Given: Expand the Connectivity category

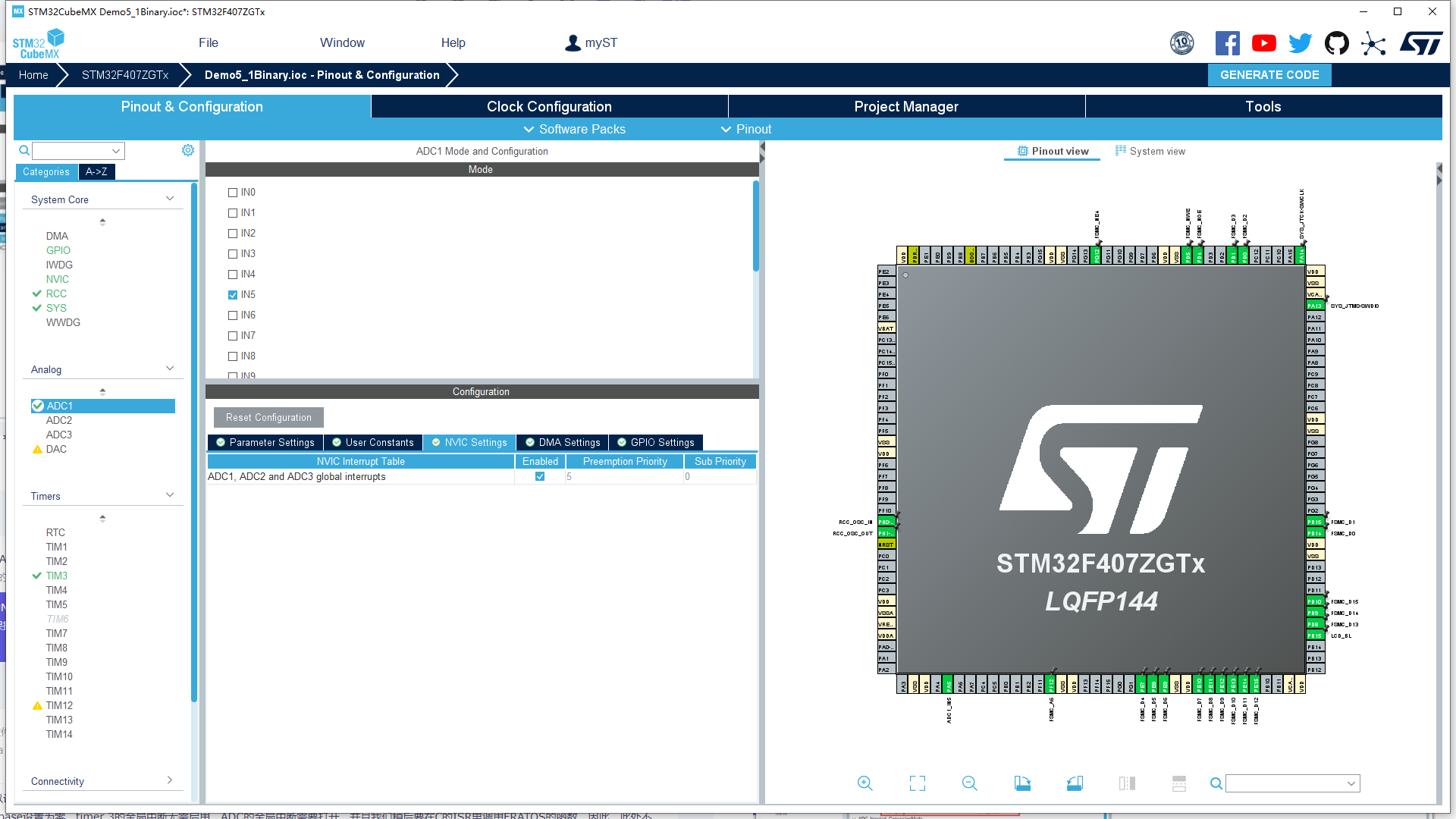Looking at the screenshot, I should coord(170,780).
